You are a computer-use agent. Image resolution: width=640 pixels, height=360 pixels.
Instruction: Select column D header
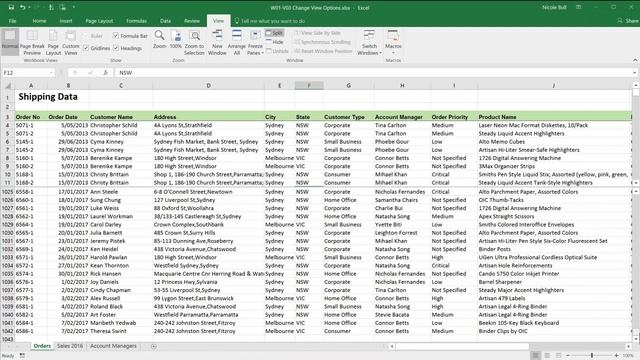[x=208, y=85]
